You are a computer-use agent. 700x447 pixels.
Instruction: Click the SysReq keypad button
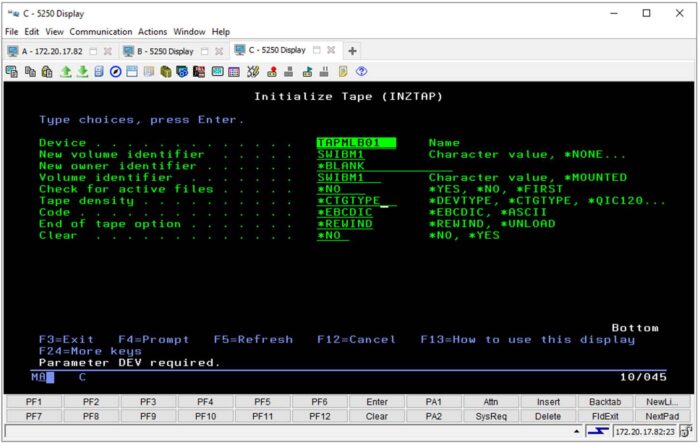(491, 416)
